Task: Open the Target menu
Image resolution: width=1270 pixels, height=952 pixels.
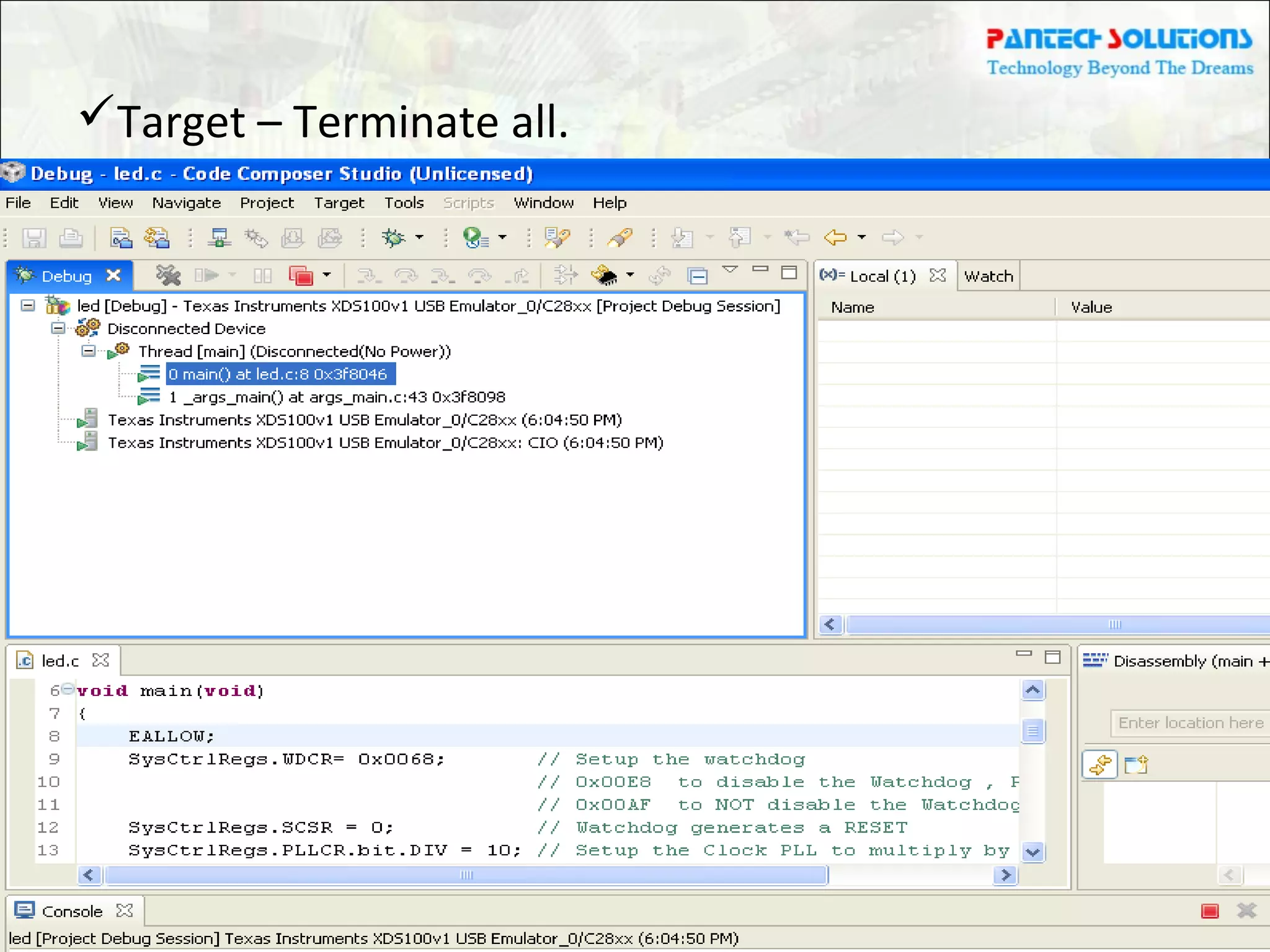Action: click(339, 203)
